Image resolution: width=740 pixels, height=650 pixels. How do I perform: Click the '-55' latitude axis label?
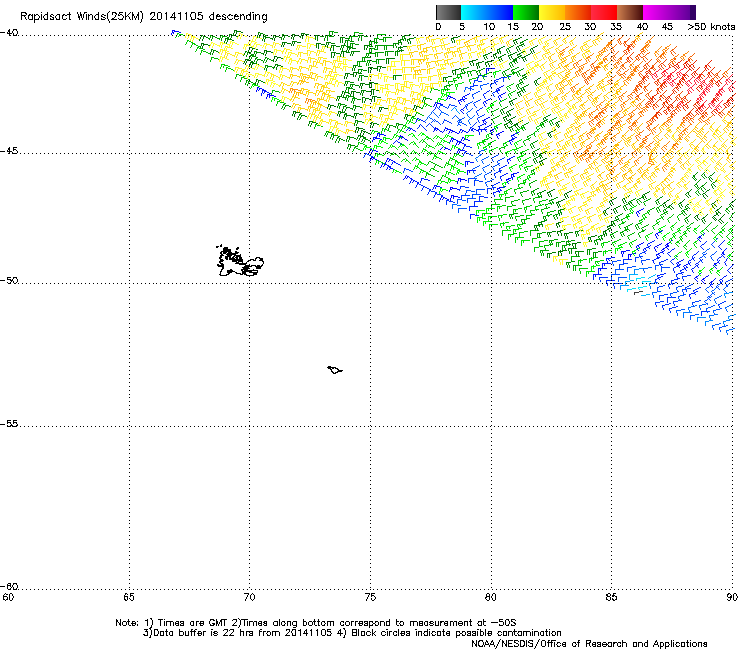[x=9, y=424]
